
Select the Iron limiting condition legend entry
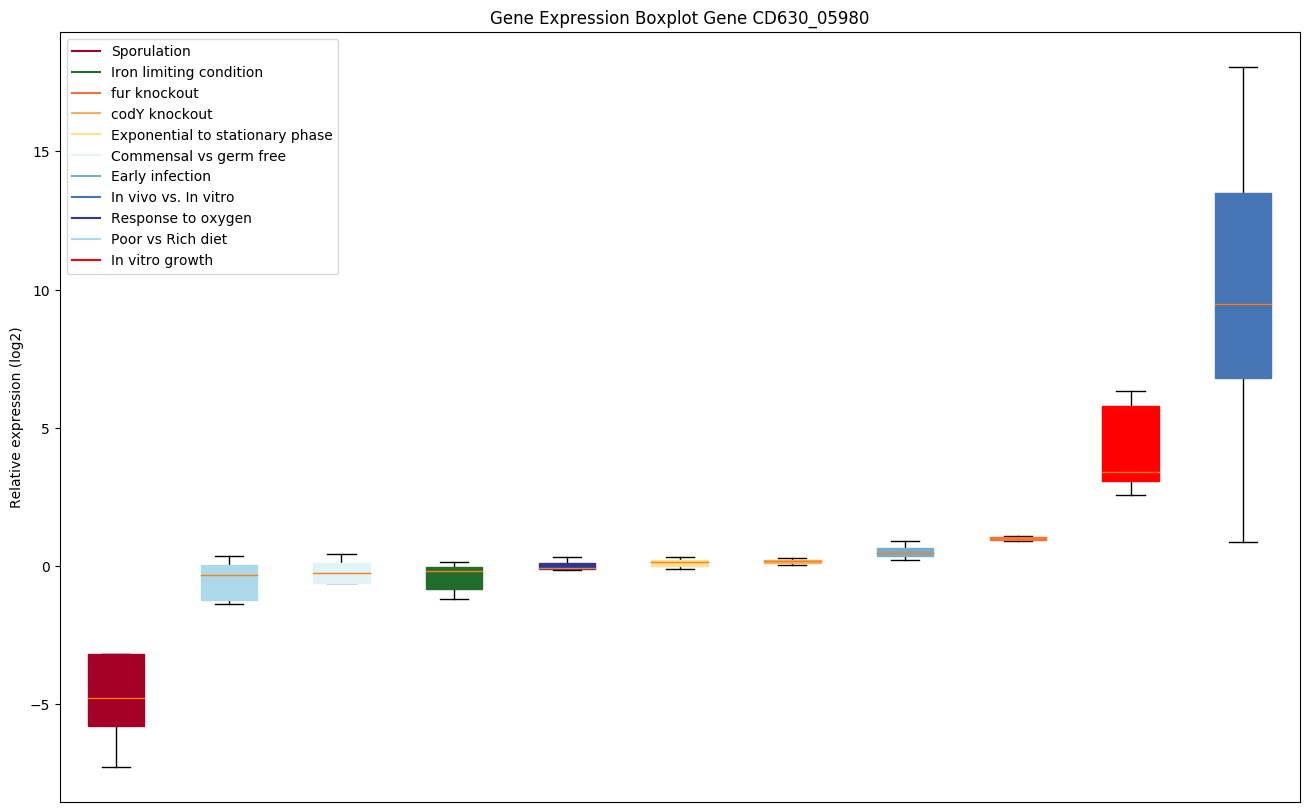tap(186, 72)
